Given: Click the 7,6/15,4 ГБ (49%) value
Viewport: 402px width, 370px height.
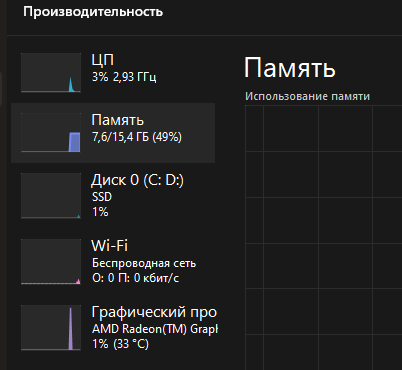Looking at the screenshot, I should click(137, 137).
